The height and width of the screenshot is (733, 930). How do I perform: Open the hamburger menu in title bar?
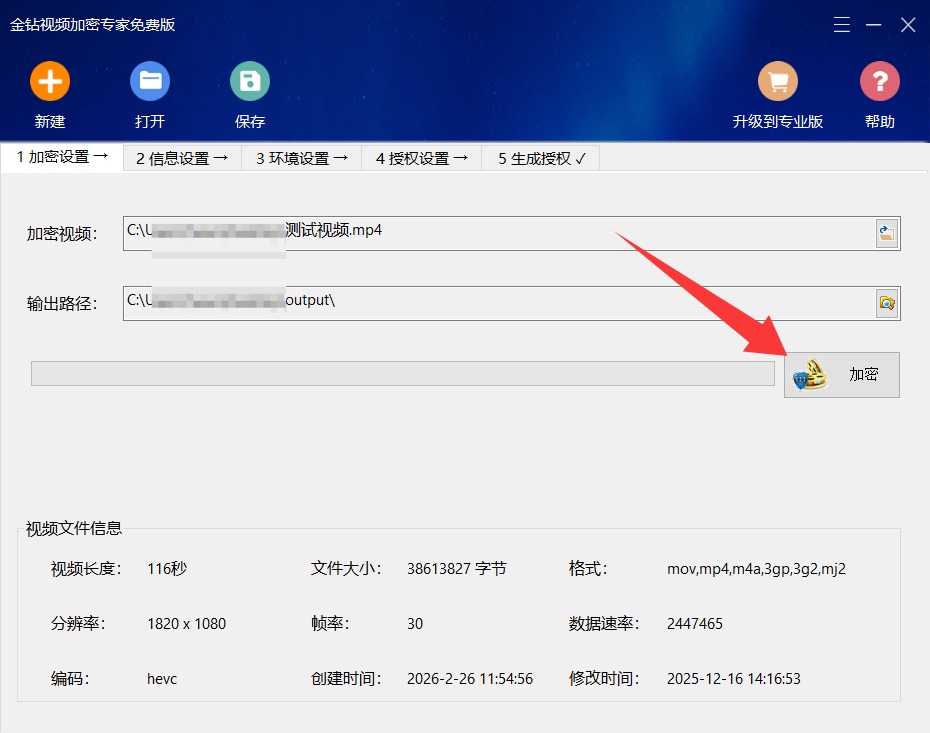coord(842,25)
